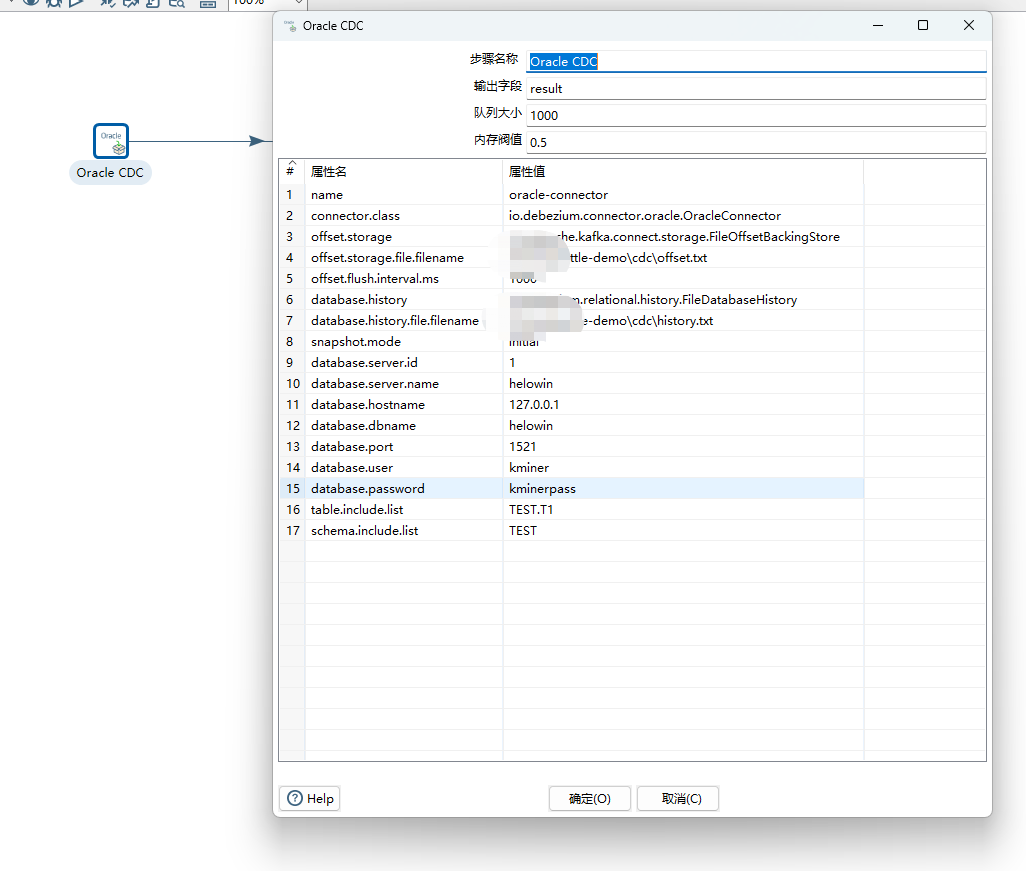Image resolution: width=1026 pixels, height=871 pixels.
Task: Select the database.dbname property cell
Action: (404, 425)
